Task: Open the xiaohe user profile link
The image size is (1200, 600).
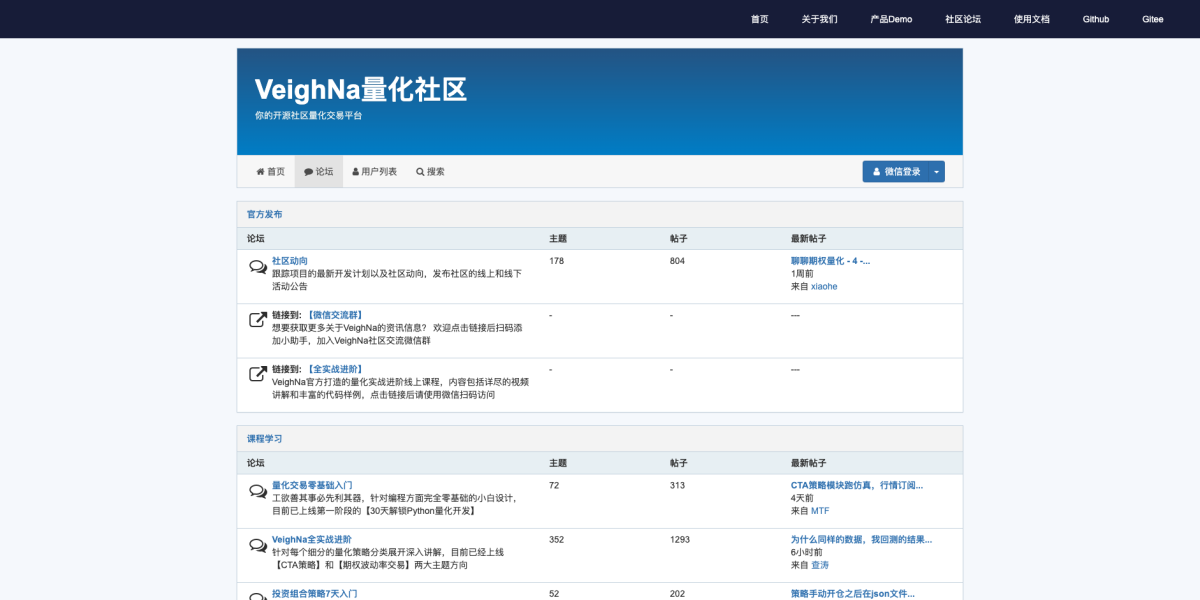Action: pos(823,286)
